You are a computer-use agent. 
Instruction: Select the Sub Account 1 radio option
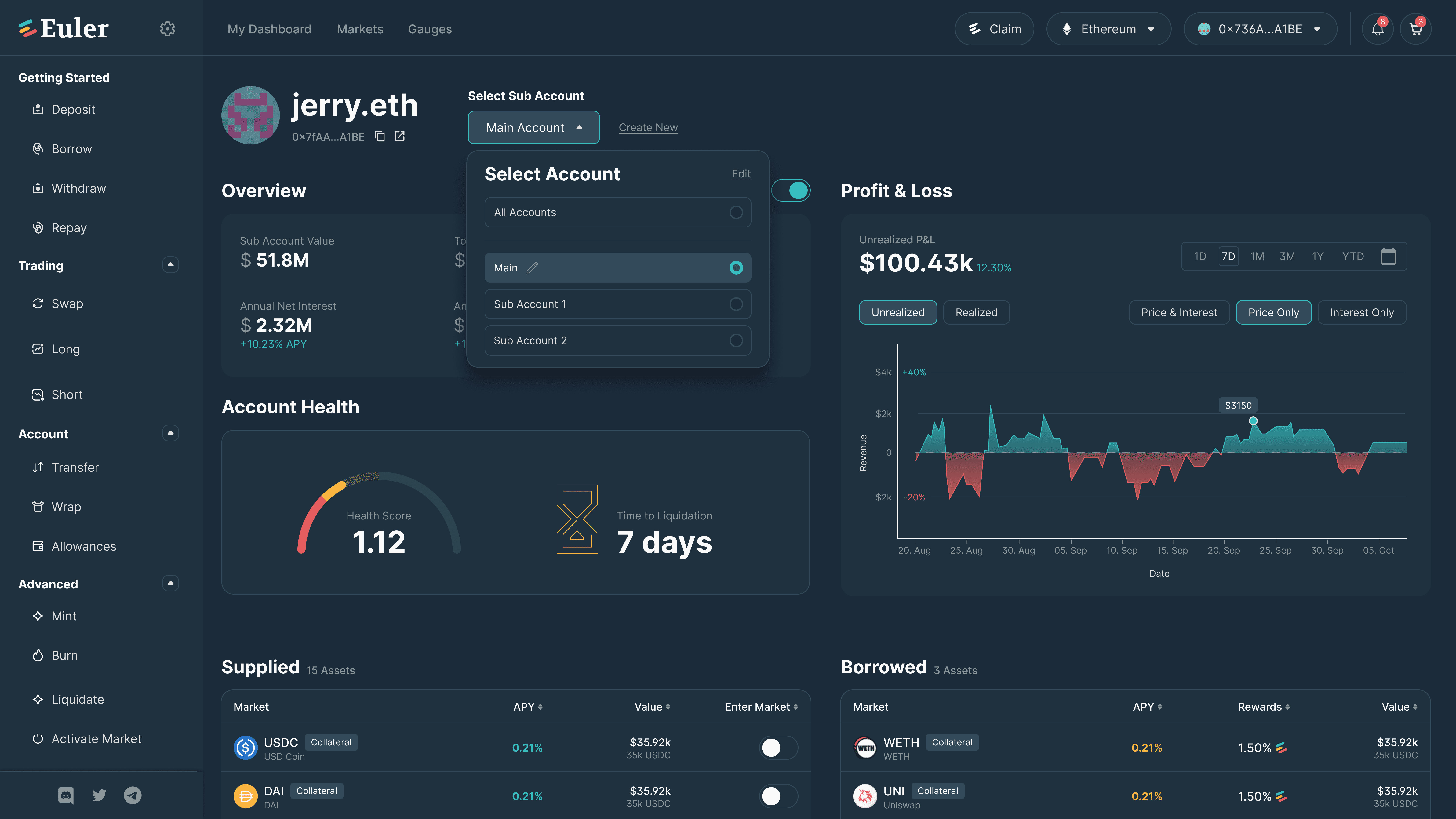(x=736, y=304)
